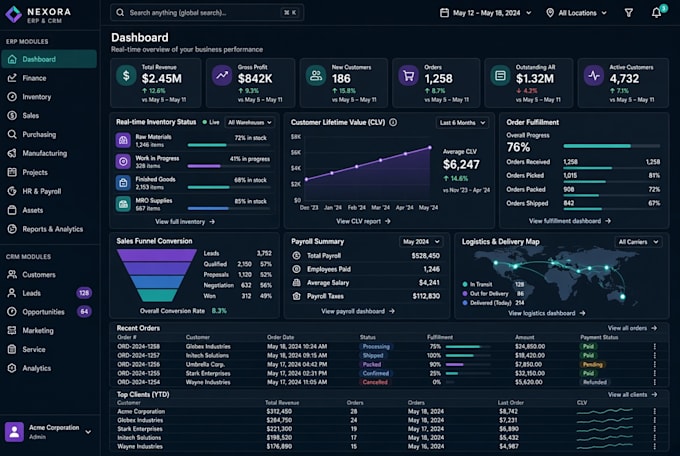The image size is (680, 456).
Task: Click View all orders link
Action: pyautogui.click(x=632, y=328)
